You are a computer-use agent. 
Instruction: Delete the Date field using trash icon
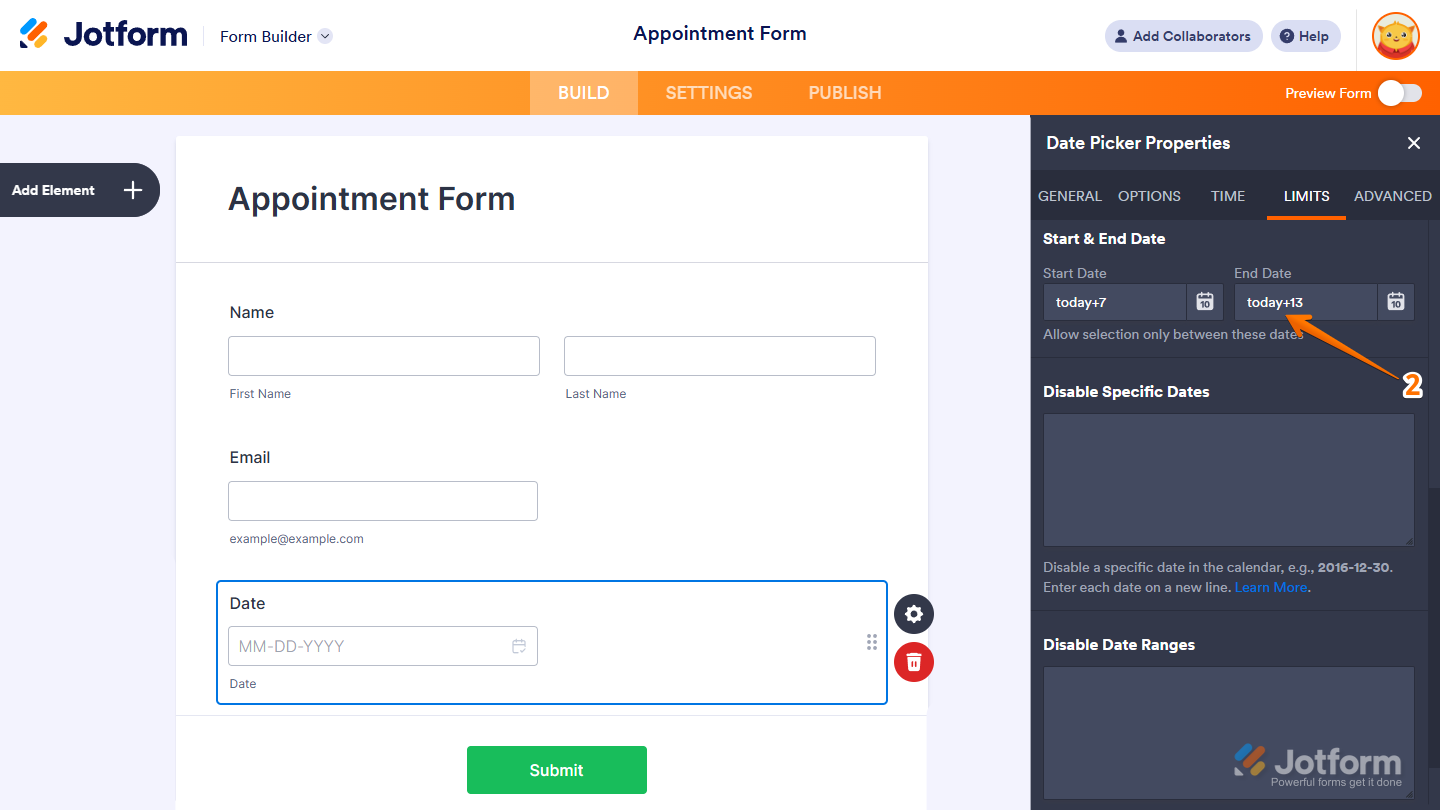[x=913, y=662]
